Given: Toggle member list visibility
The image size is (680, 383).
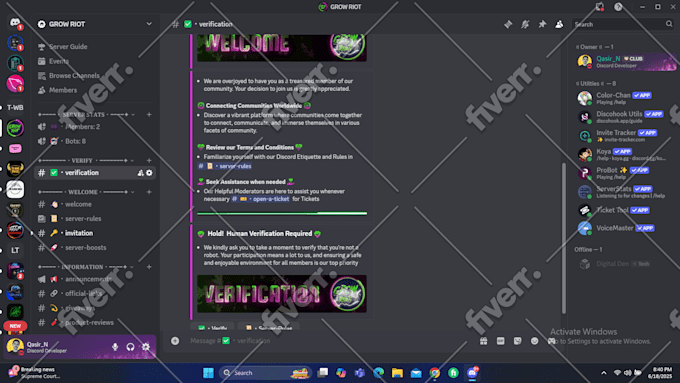Looking at the screenshot, I should pos(559,24).
